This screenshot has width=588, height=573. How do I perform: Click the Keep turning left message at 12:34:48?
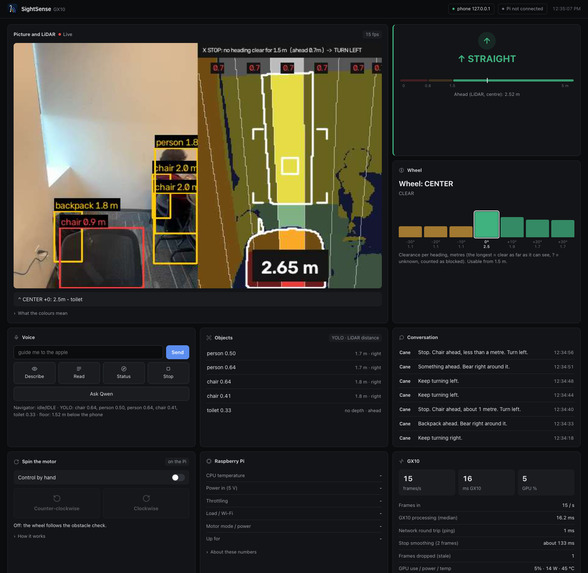[x=486, y=381]
